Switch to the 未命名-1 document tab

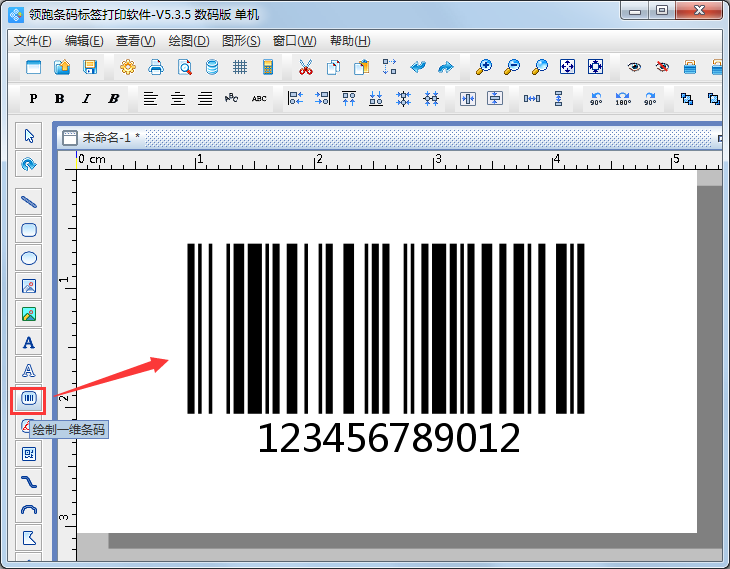[109, 137]
